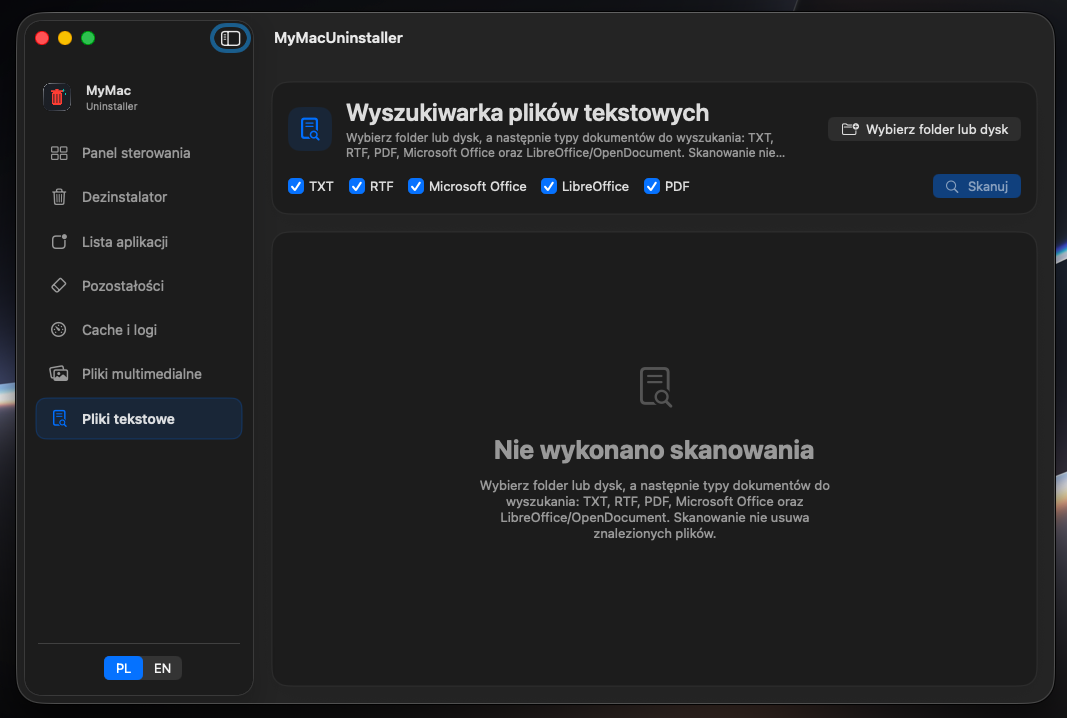Click the truncated description under the heading
Image resolution: width=1067 pixels, height=718 pixels.
pyautogui.click(x=565, y=145)
